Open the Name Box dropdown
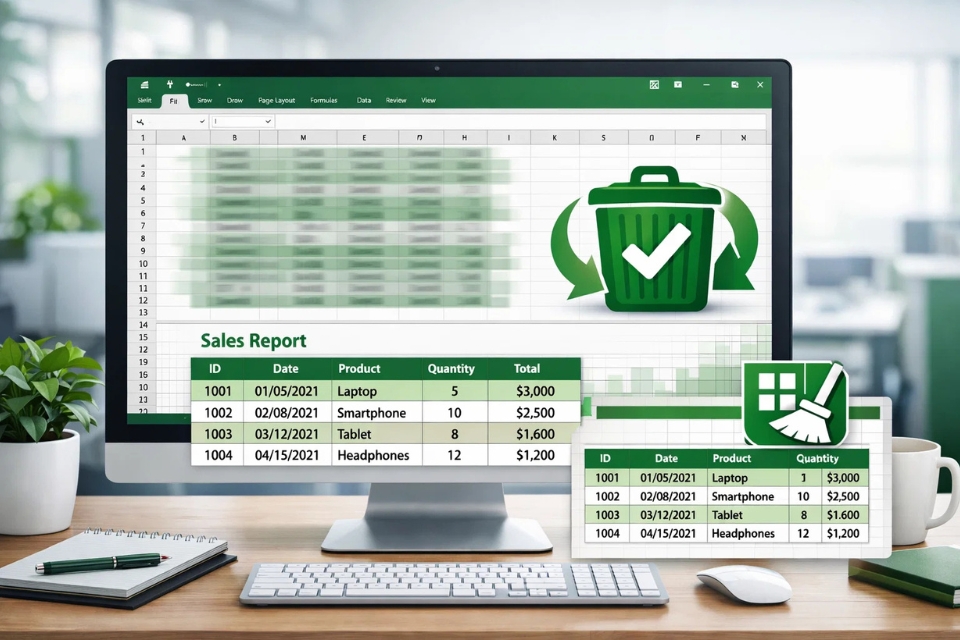The width and height of the screenshot is (960, 640). pos(202,122)
